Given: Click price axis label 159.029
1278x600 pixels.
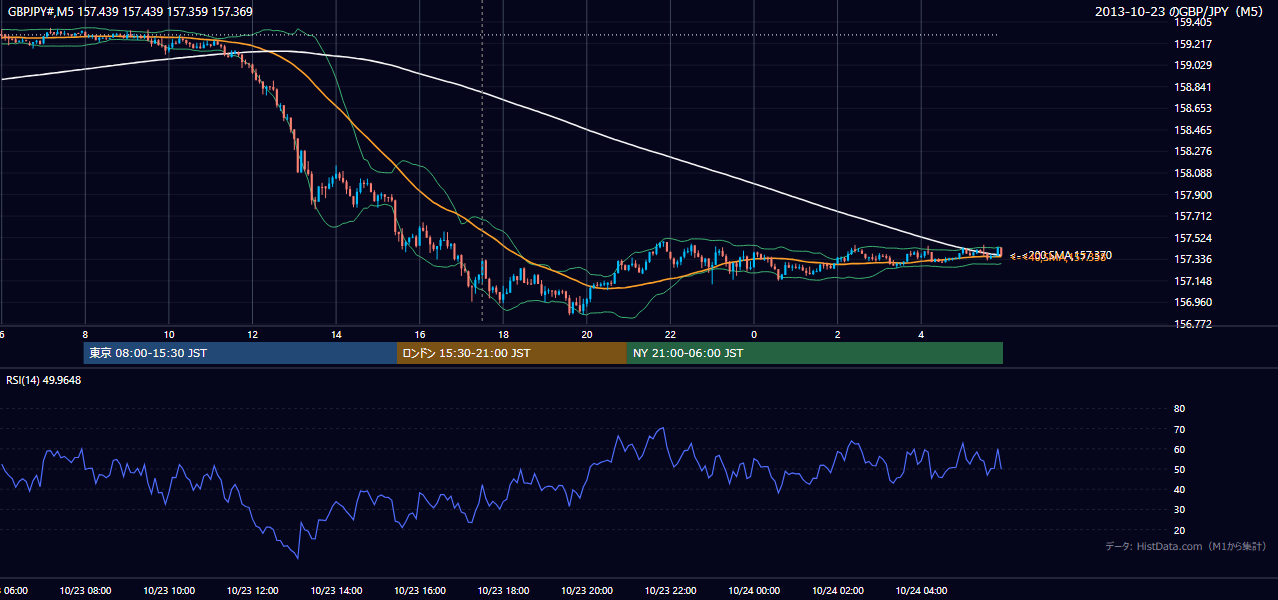Looking at the screenshot, I should click(1193, 65).
